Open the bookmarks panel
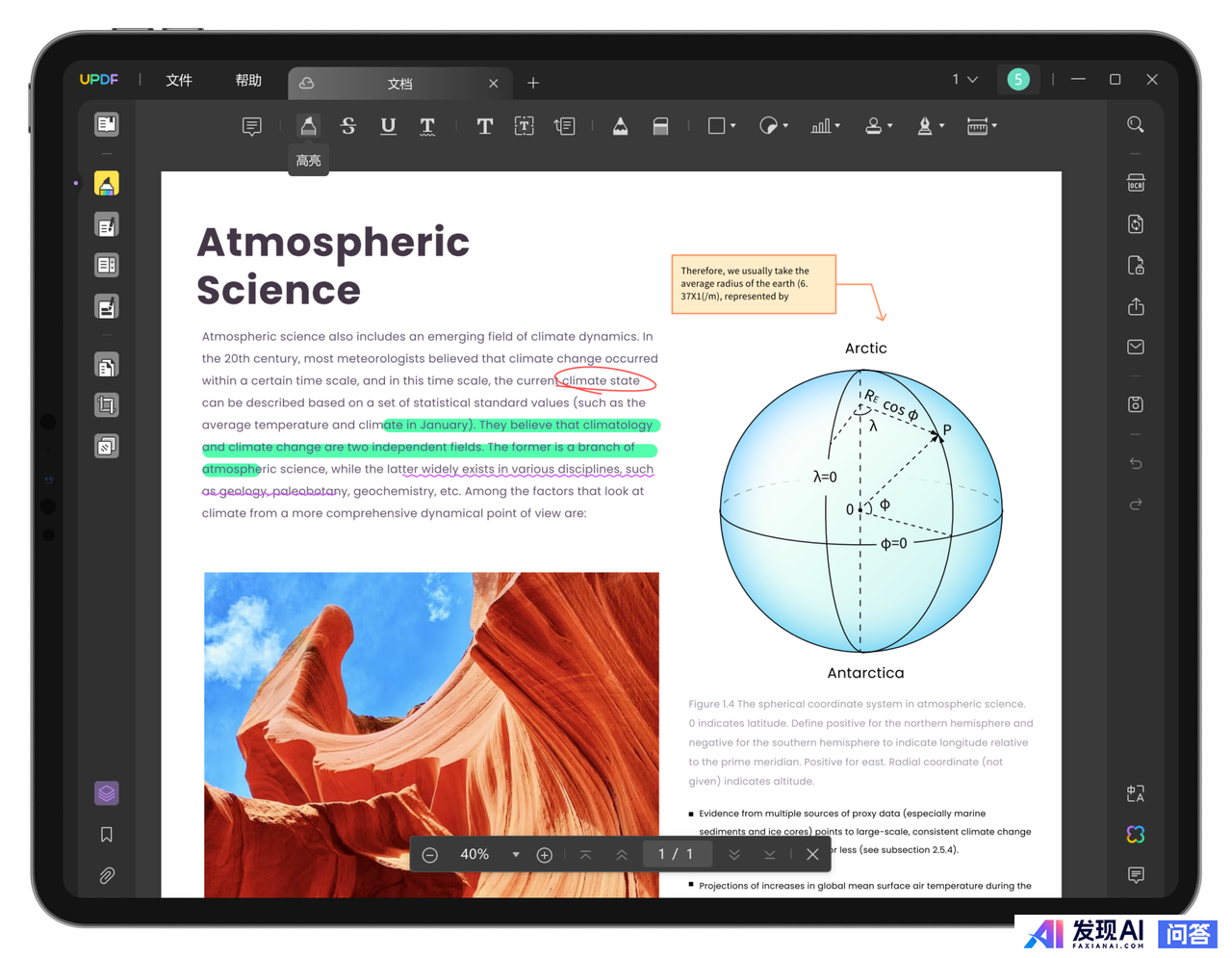The height and width of the screenshot is (958, 1232). click(x=107, y=835)
